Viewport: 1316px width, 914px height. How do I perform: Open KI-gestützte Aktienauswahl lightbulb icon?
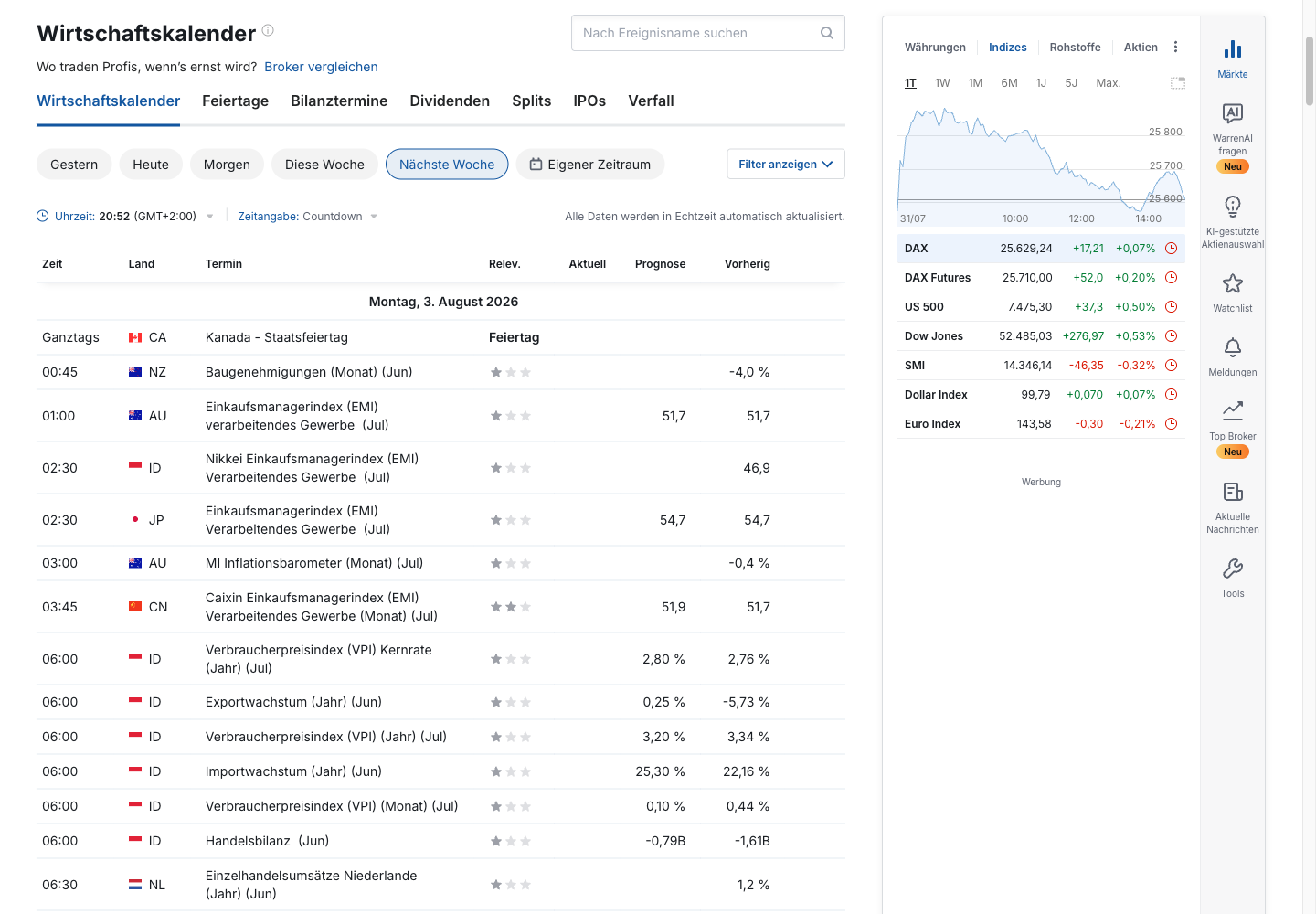[x=1232, y=207]
